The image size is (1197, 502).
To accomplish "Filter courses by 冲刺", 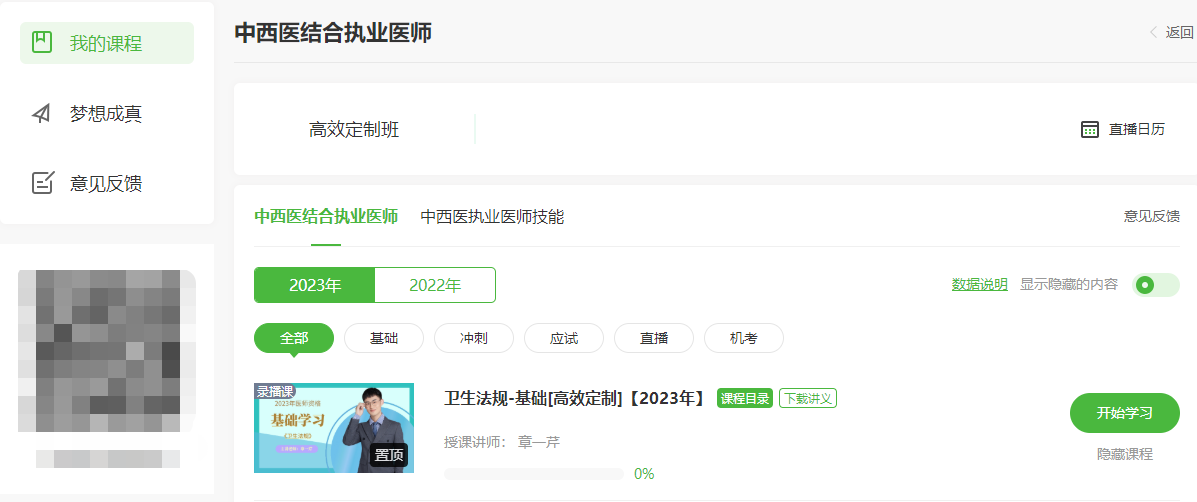I will point(474,338).
